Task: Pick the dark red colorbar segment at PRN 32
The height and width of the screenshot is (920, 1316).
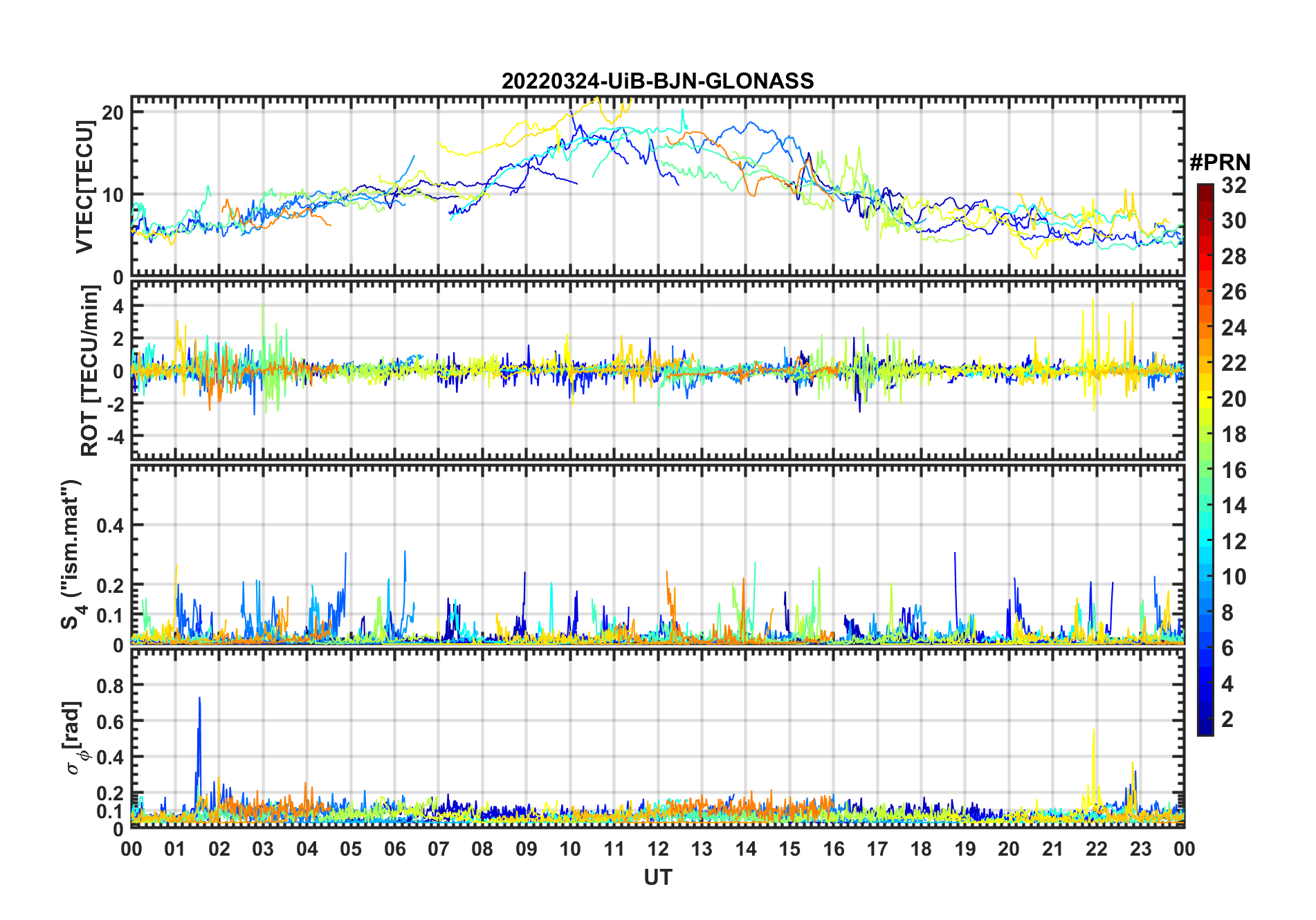Action: 1205,188
